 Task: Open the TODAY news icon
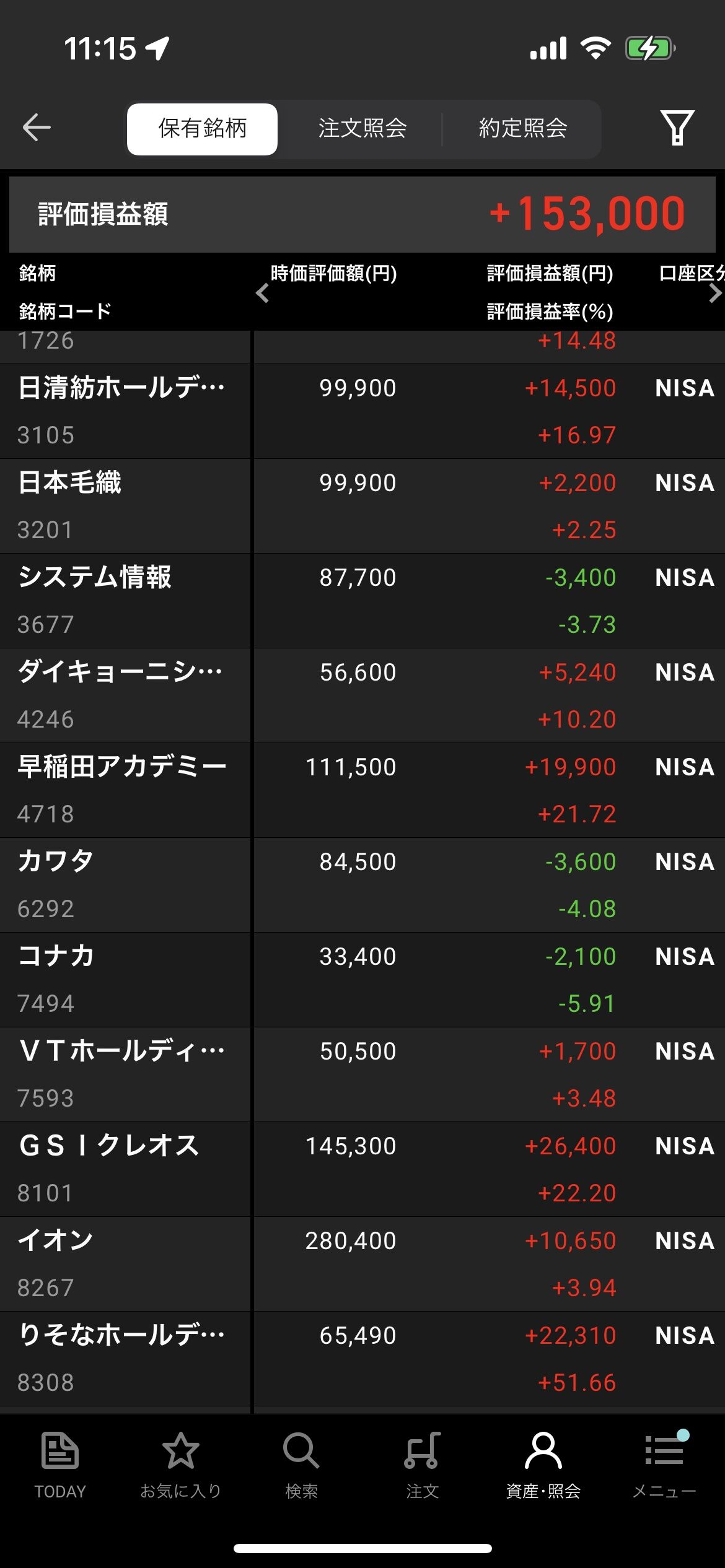(60, 1465)
